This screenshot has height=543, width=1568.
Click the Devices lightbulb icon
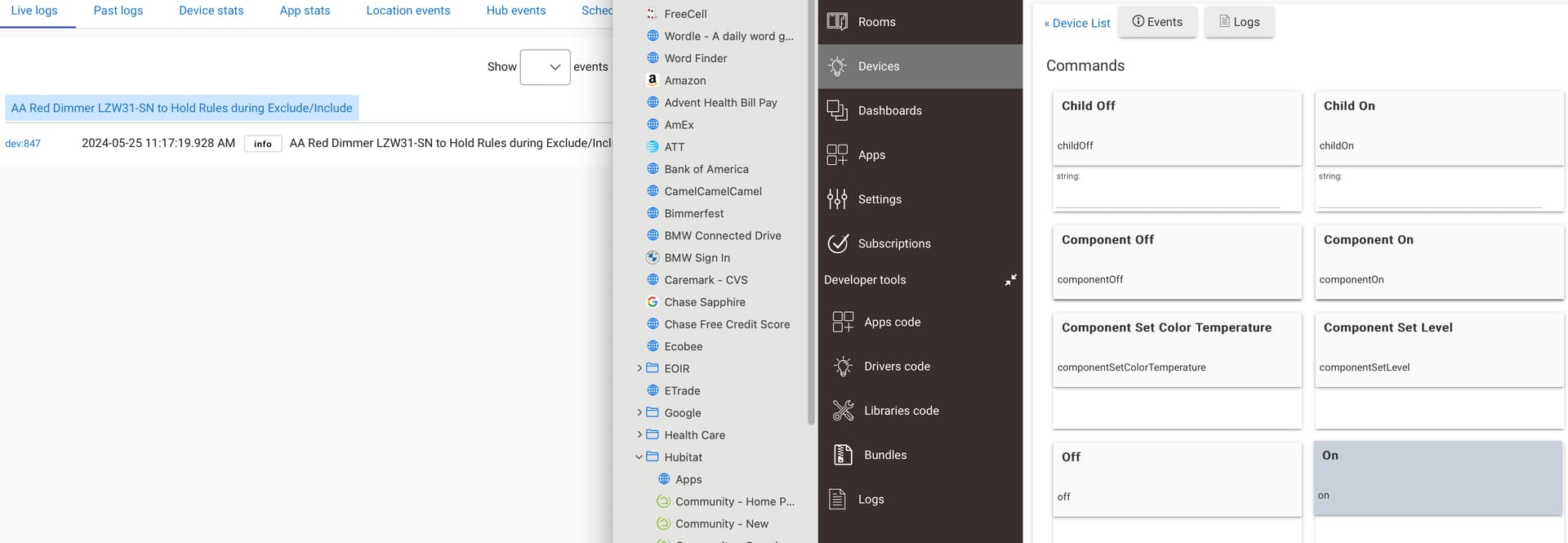click(837, 66)
